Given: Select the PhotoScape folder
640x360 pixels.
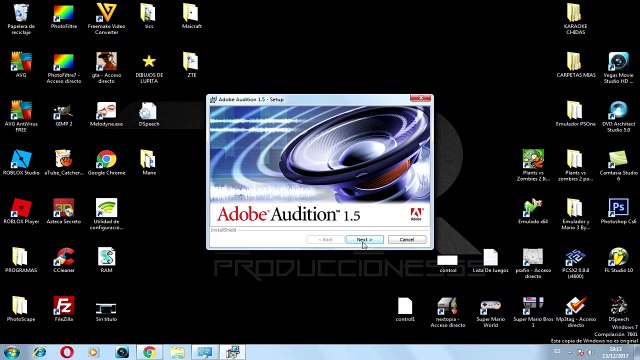Looking at the screenshot, I should coord(21,309).
